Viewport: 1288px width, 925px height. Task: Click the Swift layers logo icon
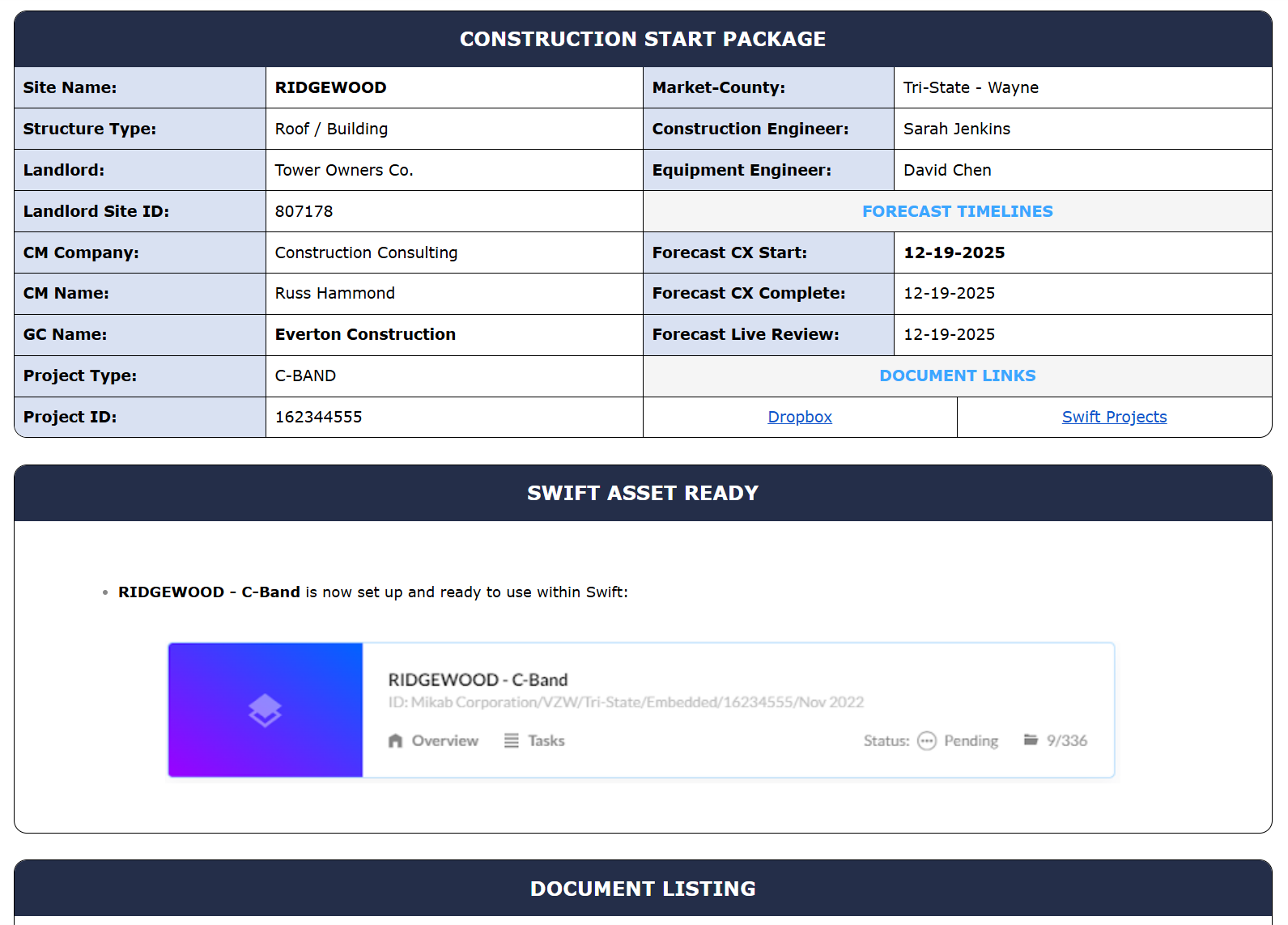(265, 711)
